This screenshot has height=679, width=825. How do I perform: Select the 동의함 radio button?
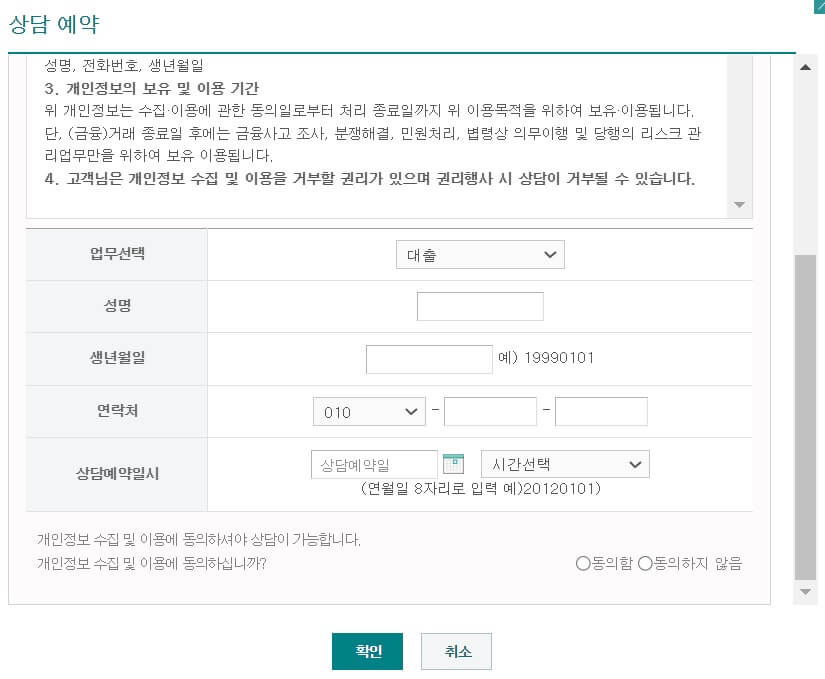click(x=582, y=563)
